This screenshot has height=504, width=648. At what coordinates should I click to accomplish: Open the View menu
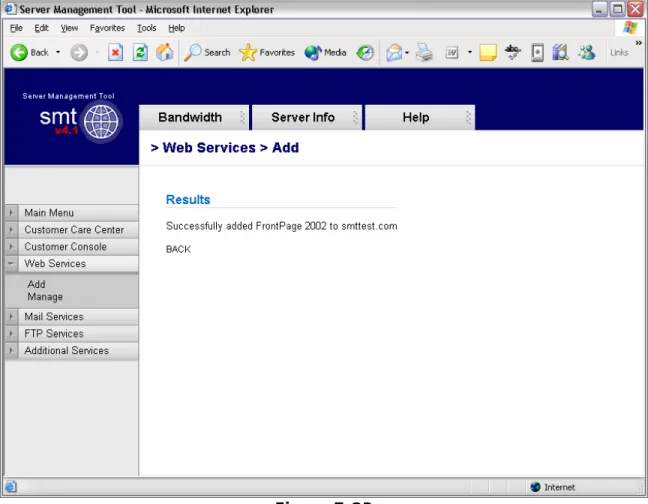pos(69,28)
